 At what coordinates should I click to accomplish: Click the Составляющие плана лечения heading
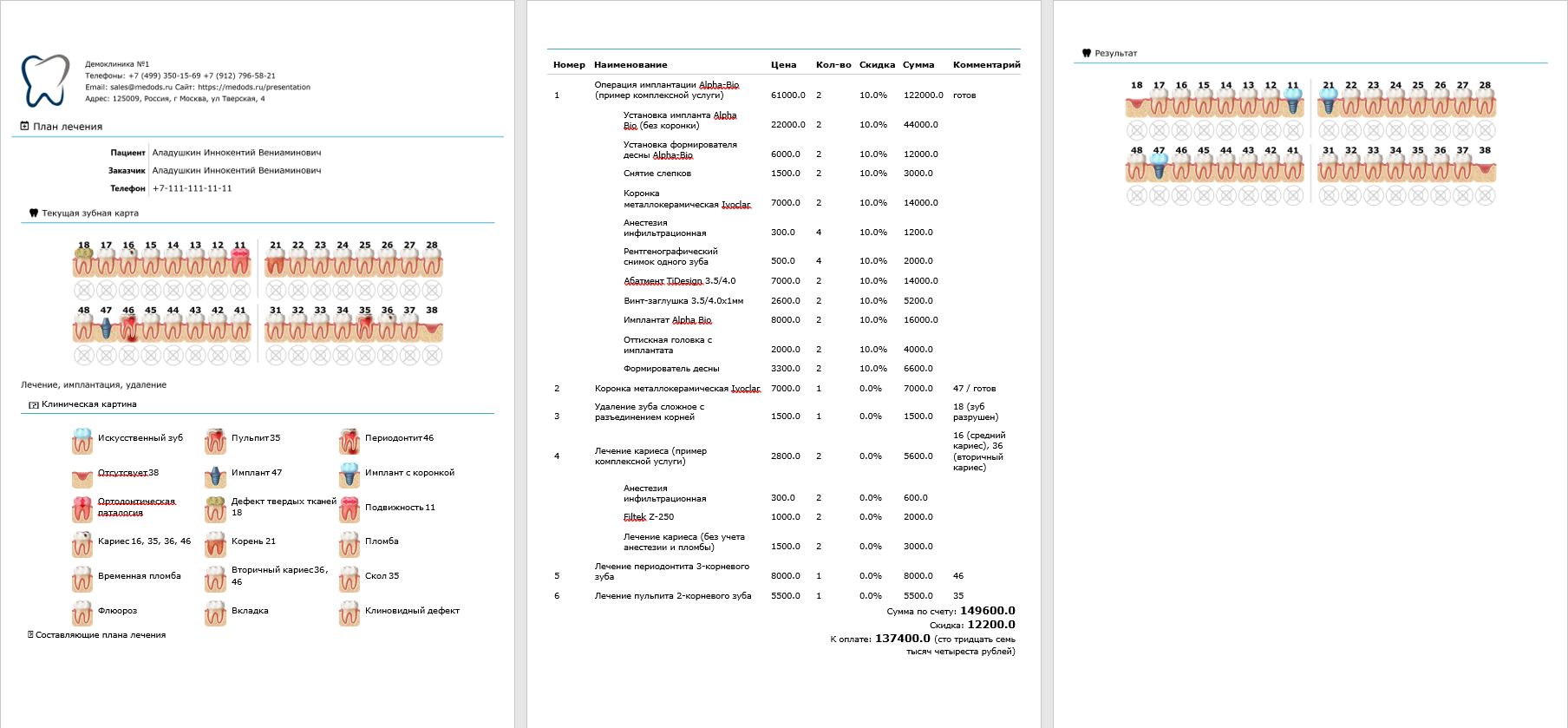(100, 635)
